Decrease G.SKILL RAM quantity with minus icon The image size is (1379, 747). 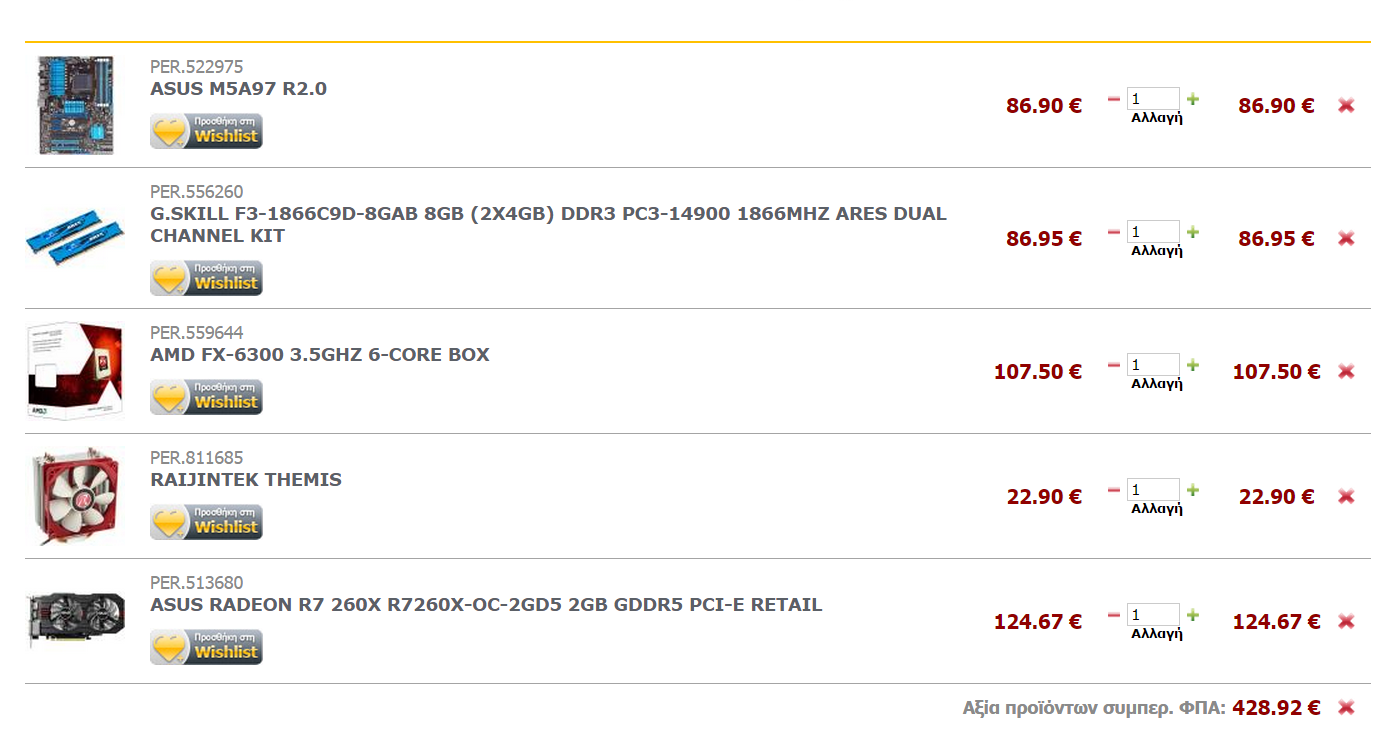click(1114, 232)
